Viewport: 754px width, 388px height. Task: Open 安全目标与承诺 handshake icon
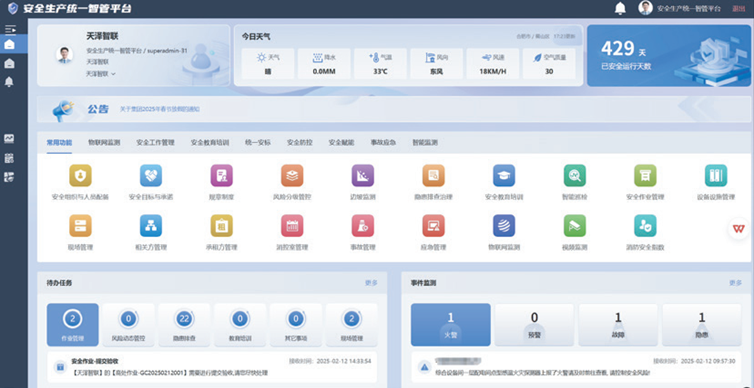[x=151, y=175]
